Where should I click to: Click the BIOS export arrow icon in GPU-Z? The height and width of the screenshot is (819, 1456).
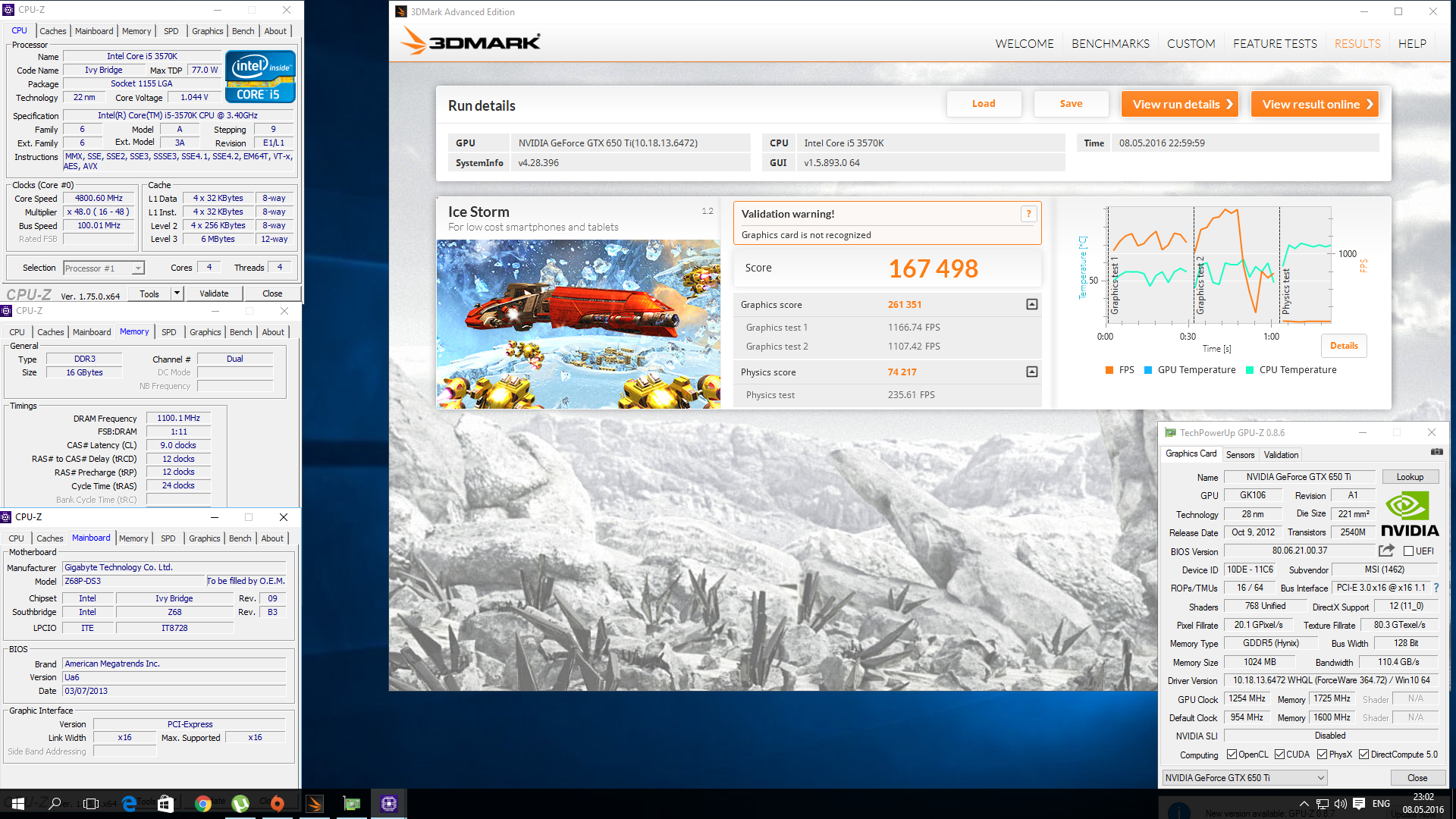click(1386, 551)
